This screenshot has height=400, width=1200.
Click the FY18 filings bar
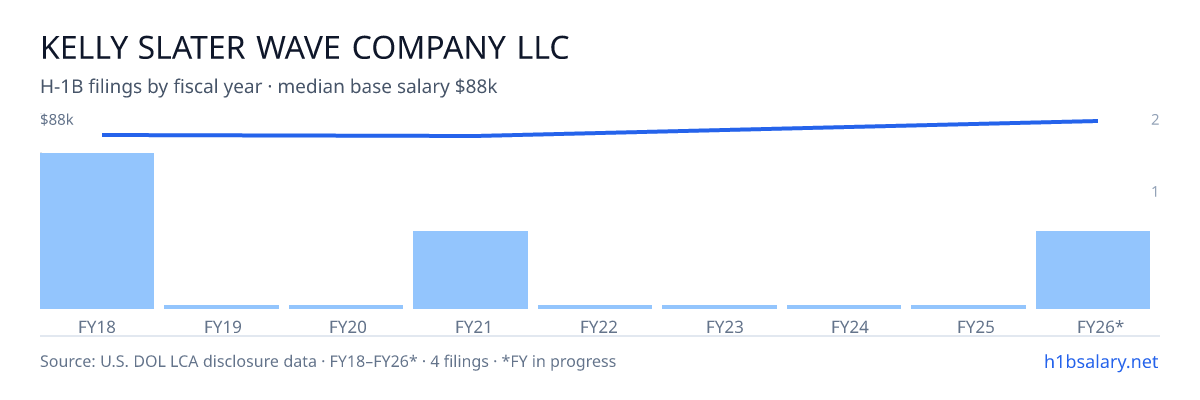pyautogui.click(x=97, y=231)
